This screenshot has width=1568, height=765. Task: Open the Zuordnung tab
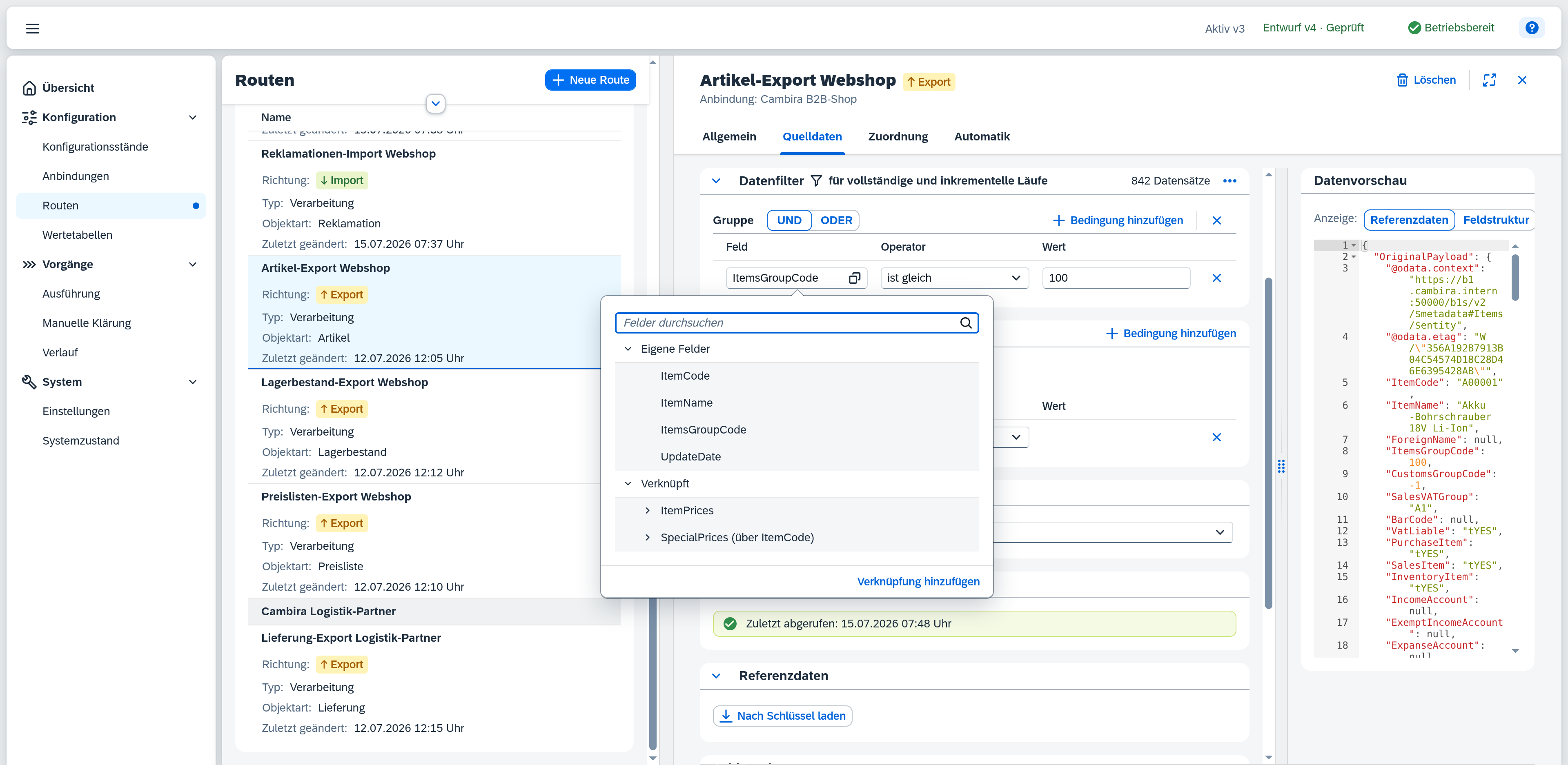click(x=898, y=137)
